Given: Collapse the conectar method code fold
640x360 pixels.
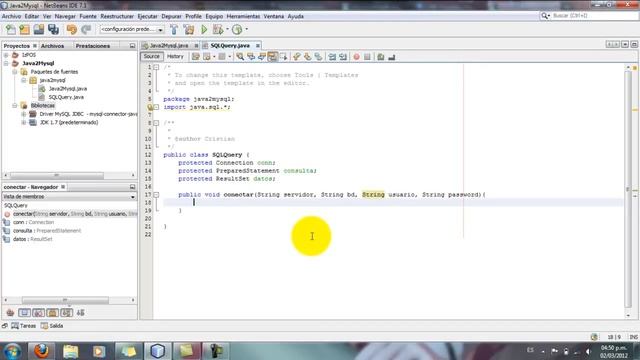Looking at the screenshot, I should 156,195.
